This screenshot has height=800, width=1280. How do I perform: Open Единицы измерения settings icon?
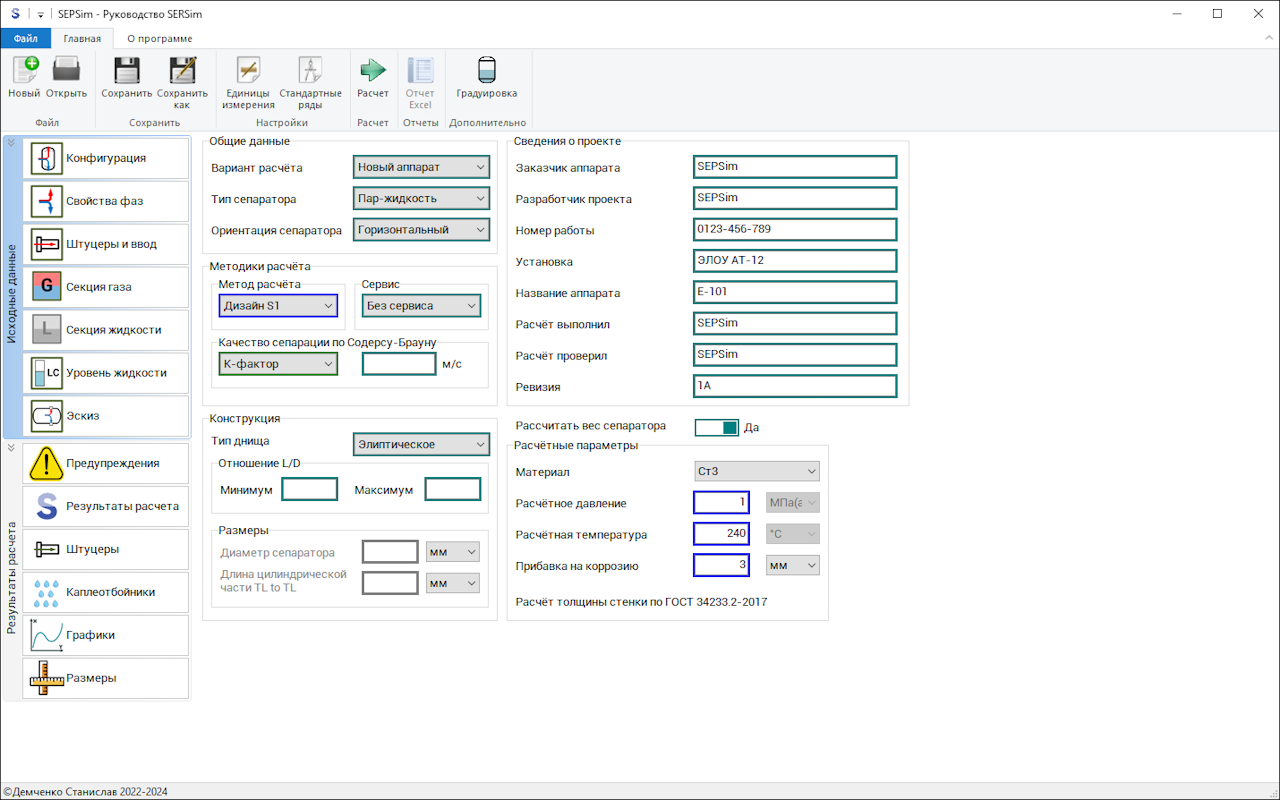point(248,71)
